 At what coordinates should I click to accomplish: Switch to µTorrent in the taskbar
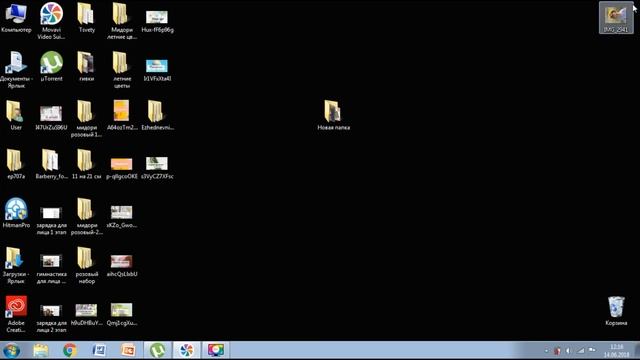[158, 350]
